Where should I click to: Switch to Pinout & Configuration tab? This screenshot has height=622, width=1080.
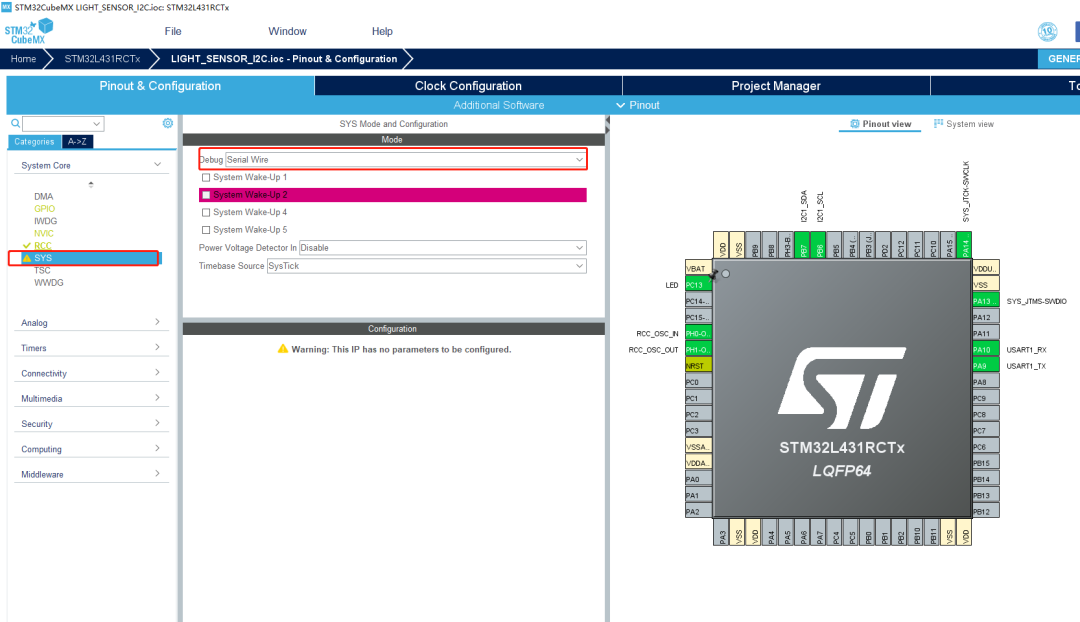[160, 85]
